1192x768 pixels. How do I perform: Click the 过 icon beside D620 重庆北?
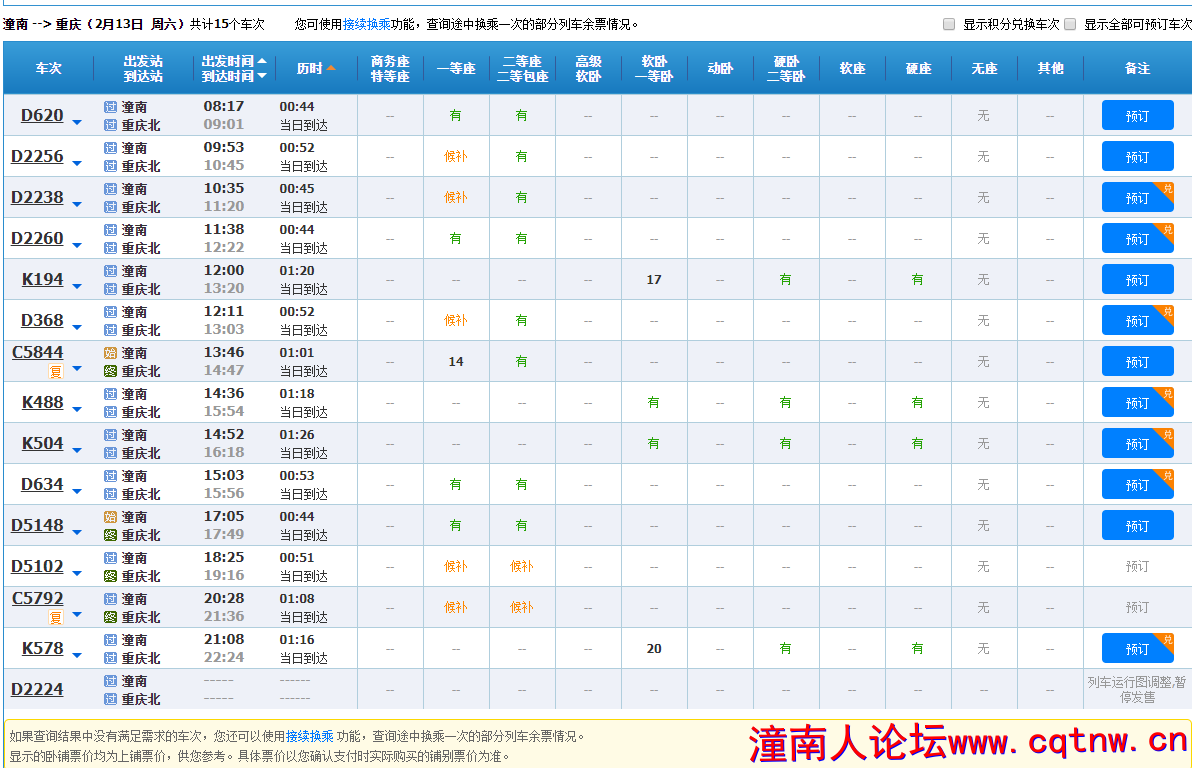coord(110,125)
